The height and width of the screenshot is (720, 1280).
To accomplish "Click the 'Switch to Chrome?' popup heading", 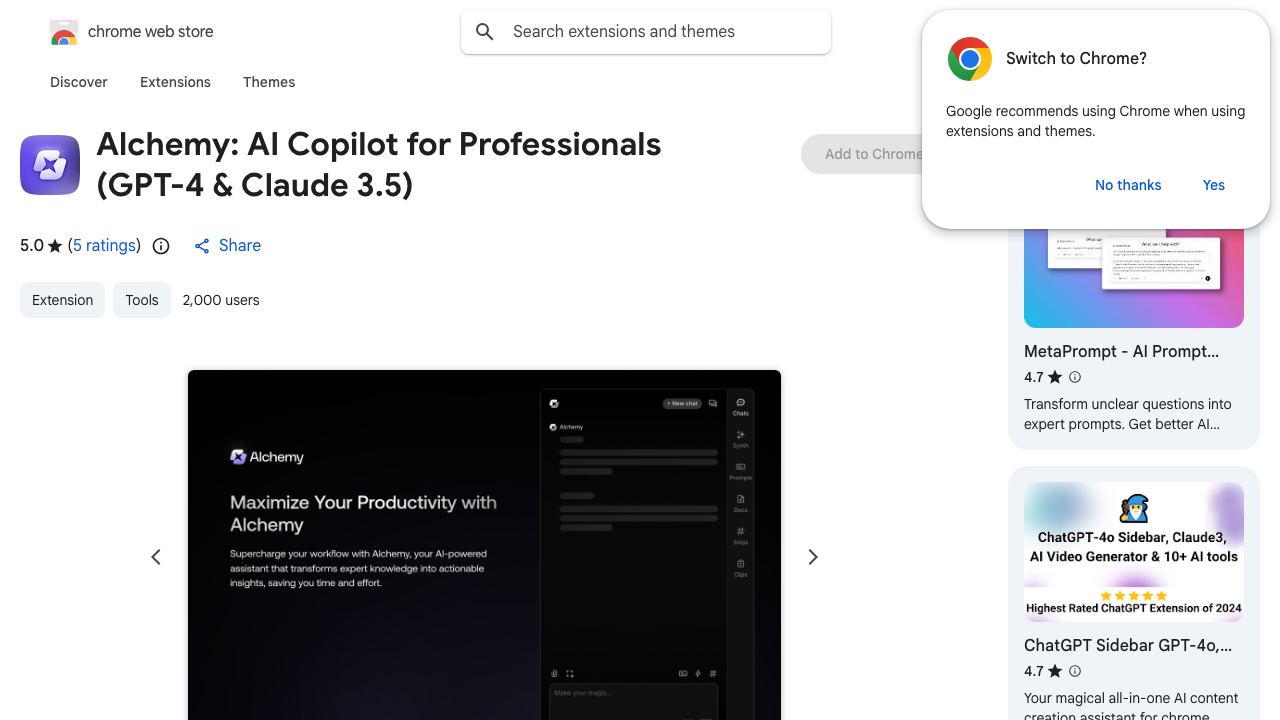I will (x=1076, y=59).
